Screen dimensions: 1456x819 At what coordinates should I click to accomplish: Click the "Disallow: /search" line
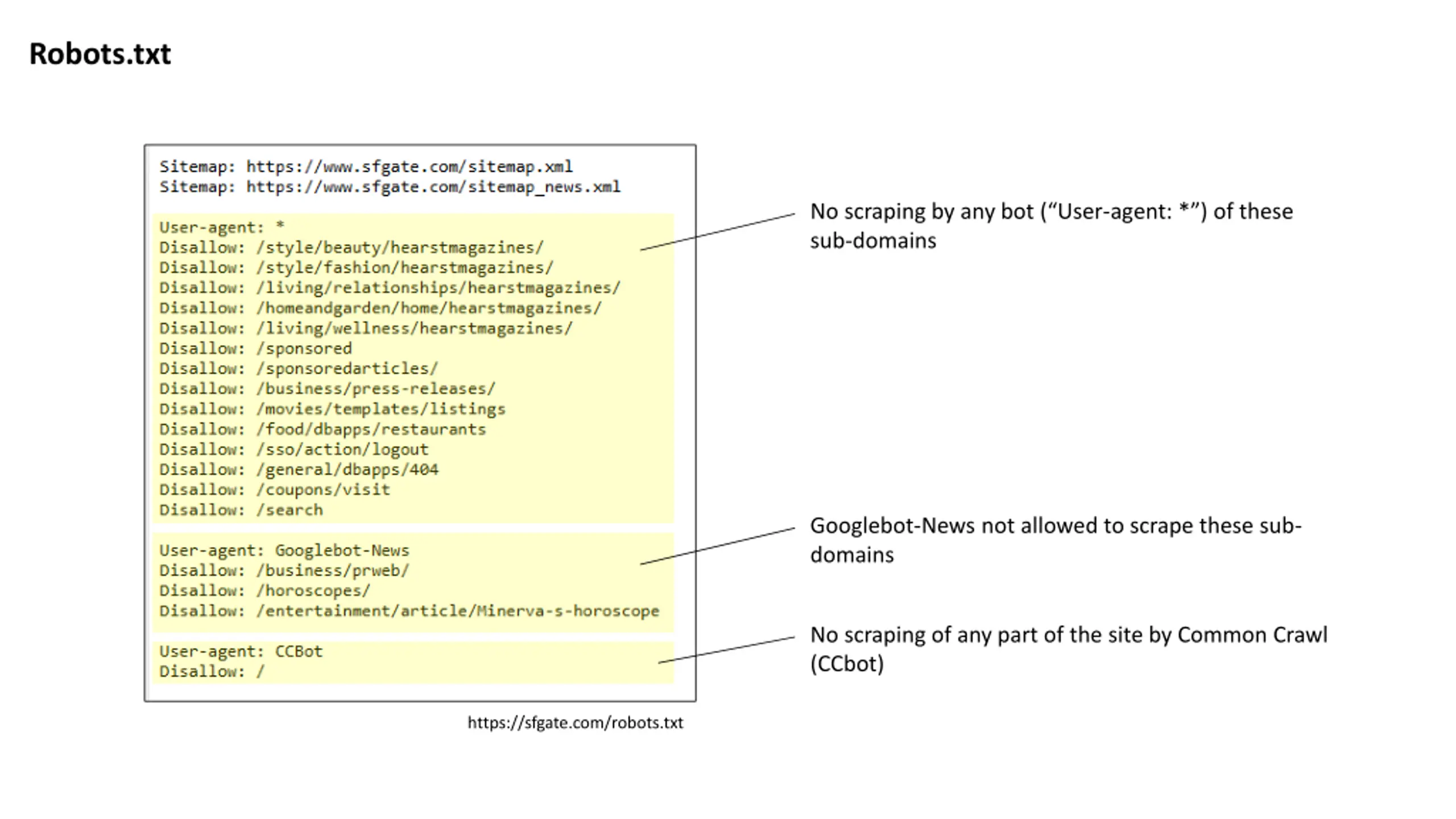click(x=241, y=510)
